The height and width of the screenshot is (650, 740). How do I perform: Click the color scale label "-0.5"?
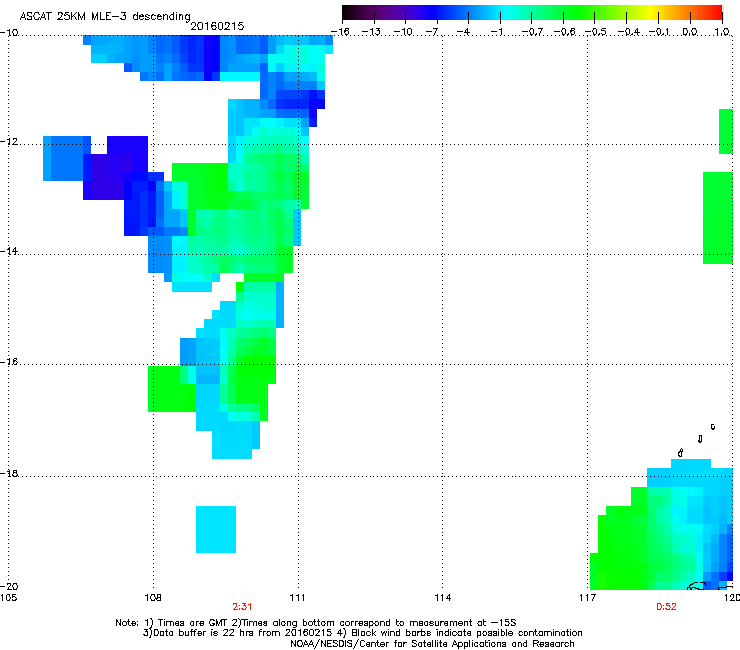[x=596, y=32]
